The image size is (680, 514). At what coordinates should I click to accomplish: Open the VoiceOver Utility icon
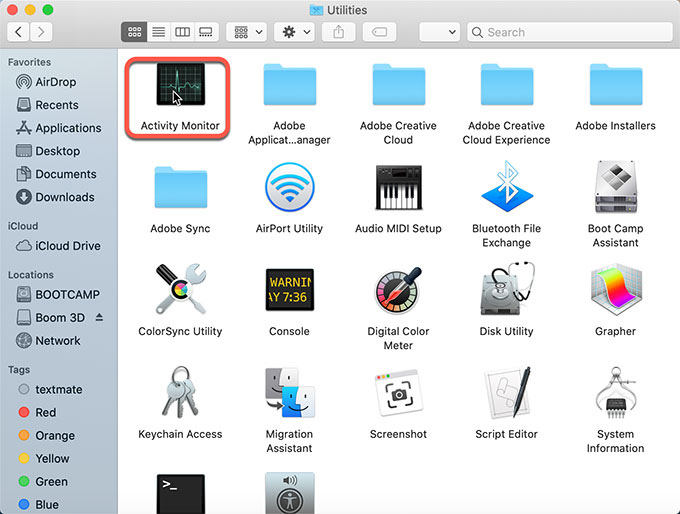(x=290, y=493)
